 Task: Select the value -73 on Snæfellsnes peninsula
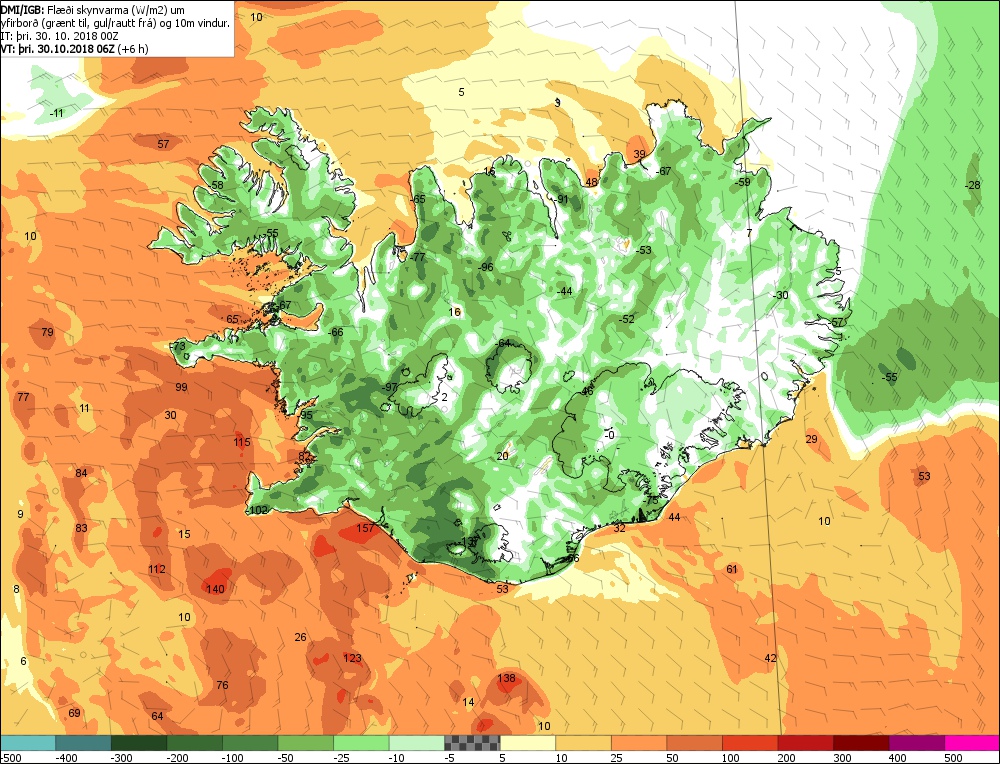click(177, 346)
